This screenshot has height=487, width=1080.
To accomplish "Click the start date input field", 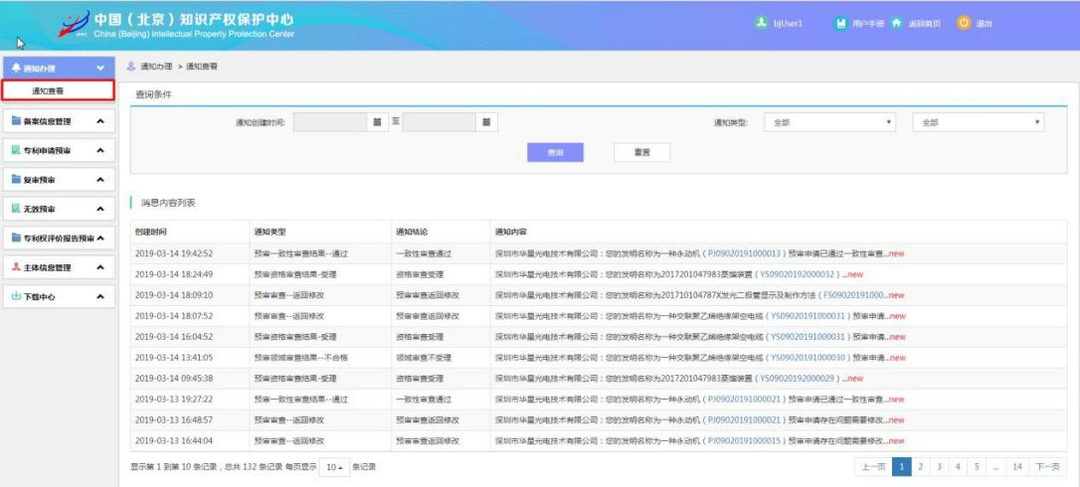I will pyautogui.click(x=330, y=122).
